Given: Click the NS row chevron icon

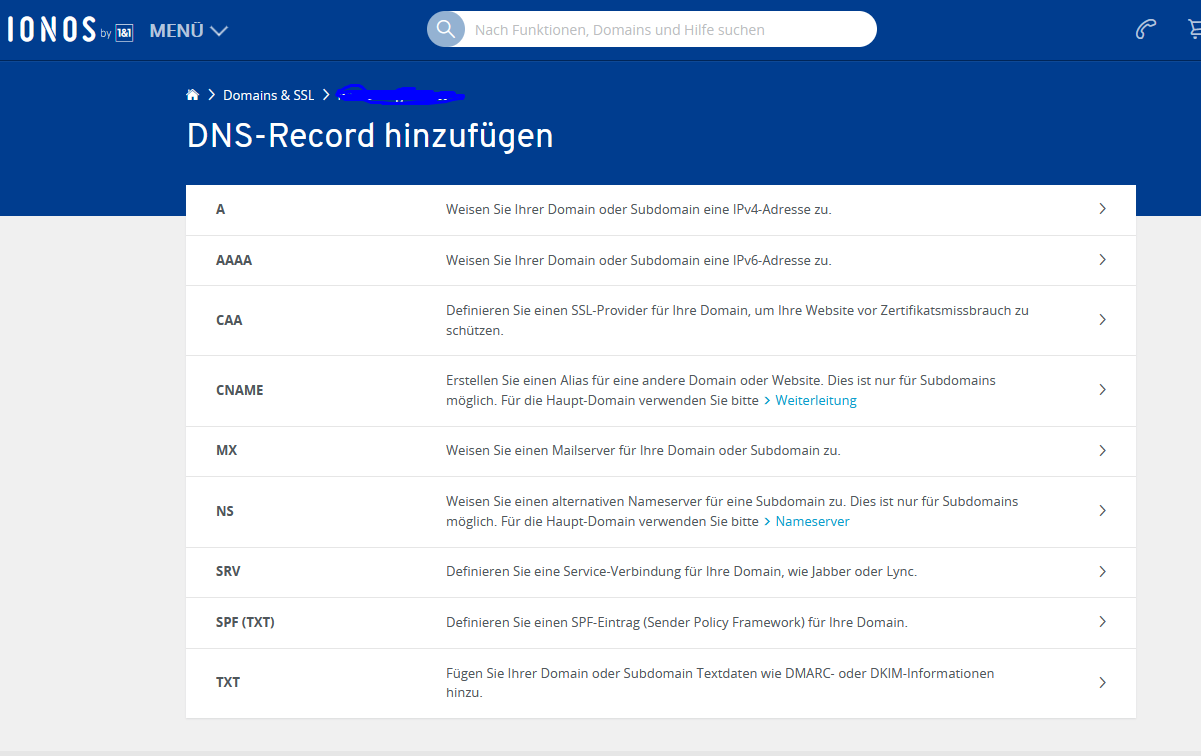Looking at the screenshot, I should click(x=1102, y=511).
